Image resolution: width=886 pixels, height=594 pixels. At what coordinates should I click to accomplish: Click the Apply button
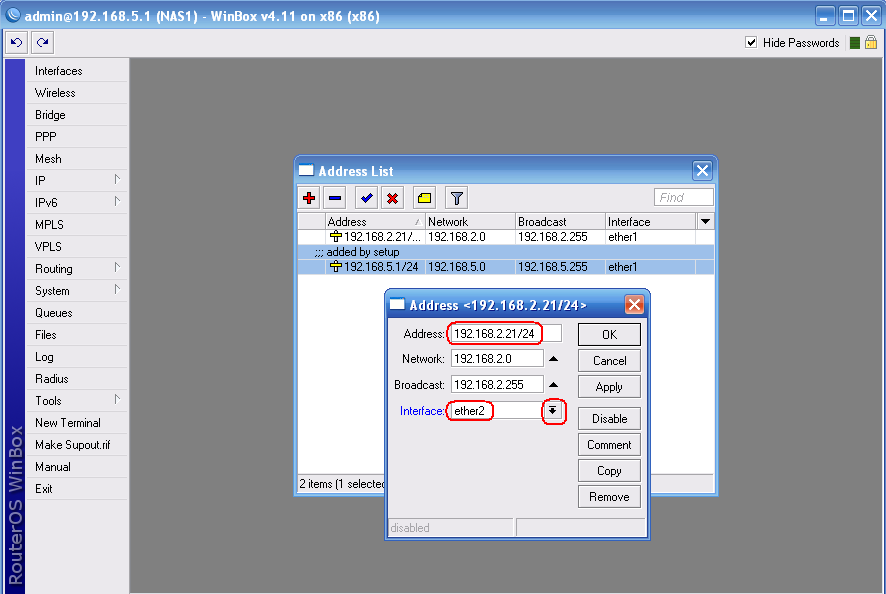click(609, 387)
